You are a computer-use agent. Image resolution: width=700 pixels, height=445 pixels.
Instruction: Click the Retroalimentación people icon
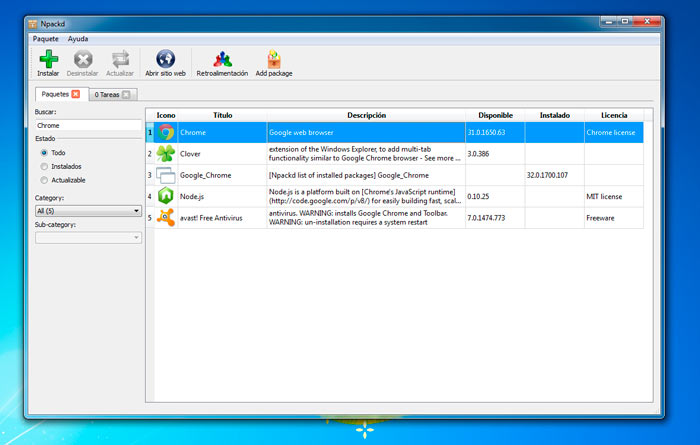click(222, 59)
